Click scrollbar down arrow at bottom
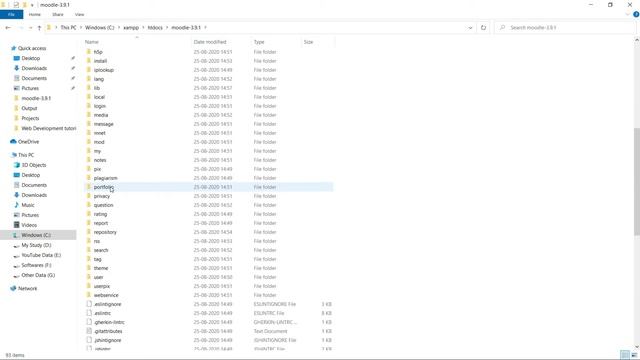 click(x=637, y=347)
